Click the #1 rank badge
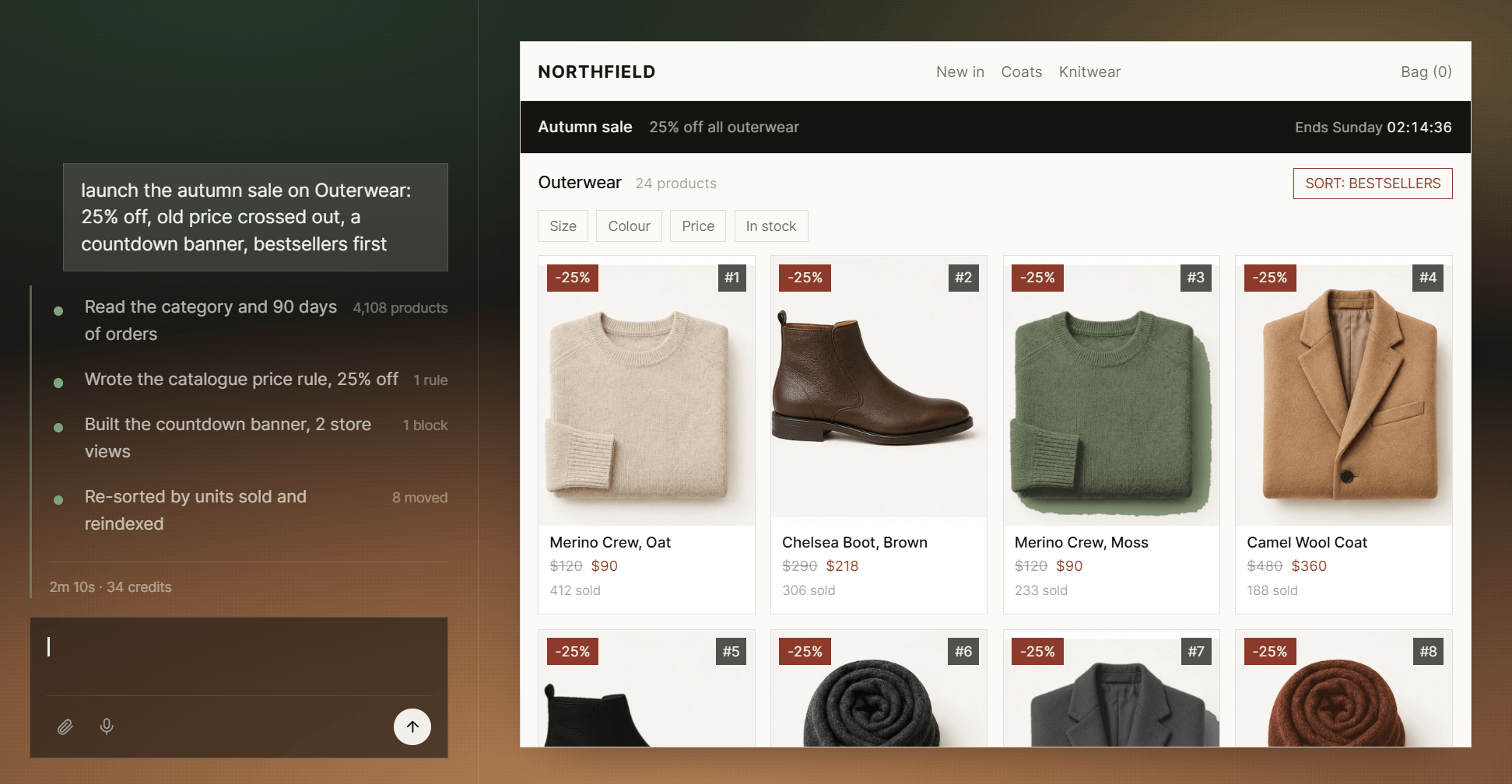The width and height of the screenshot is (1512, 784). point(731,278)
